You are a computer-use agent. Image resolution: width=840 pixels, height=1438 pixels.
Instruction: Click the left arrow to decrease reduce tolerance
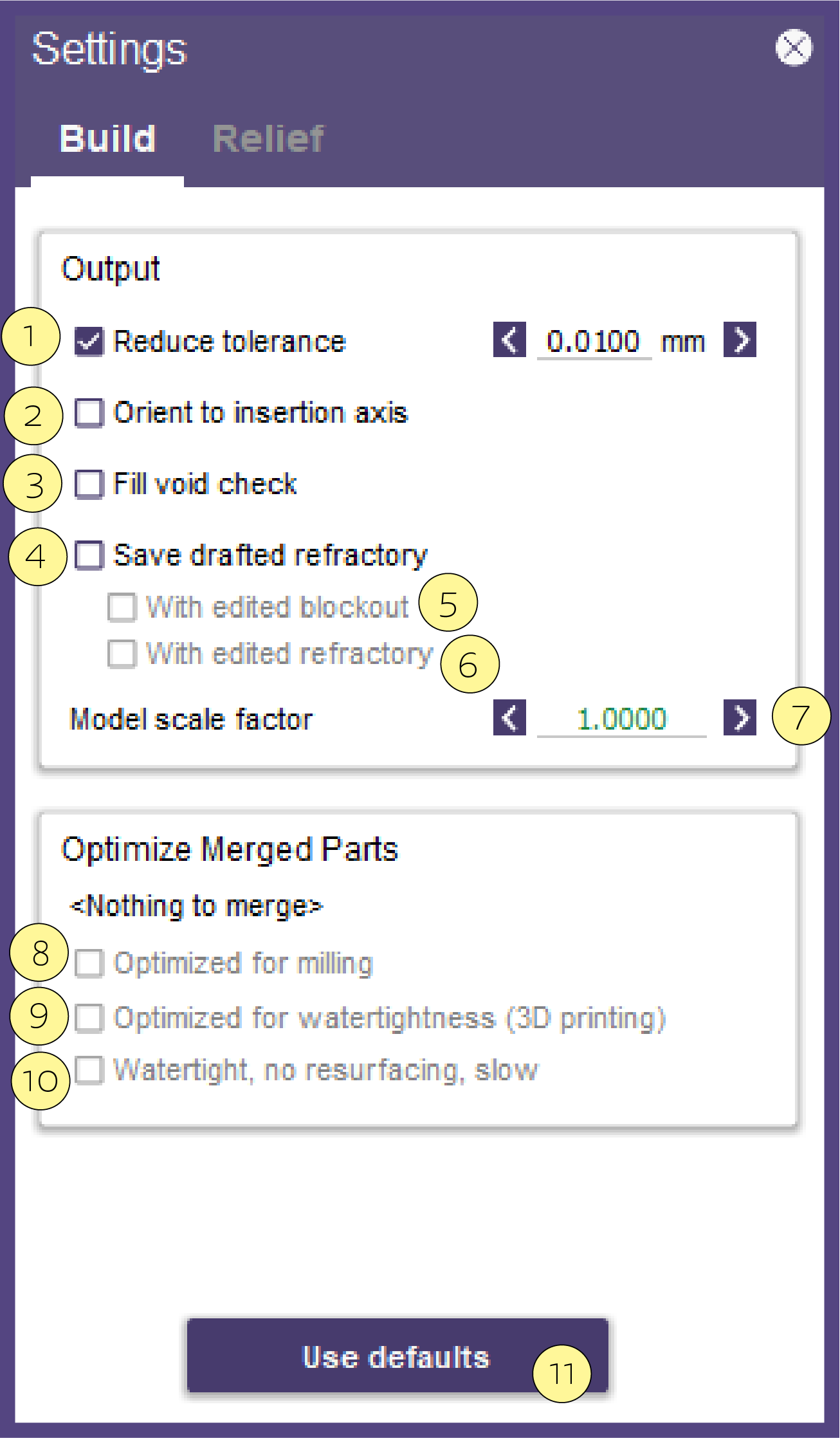pos(509,340)
